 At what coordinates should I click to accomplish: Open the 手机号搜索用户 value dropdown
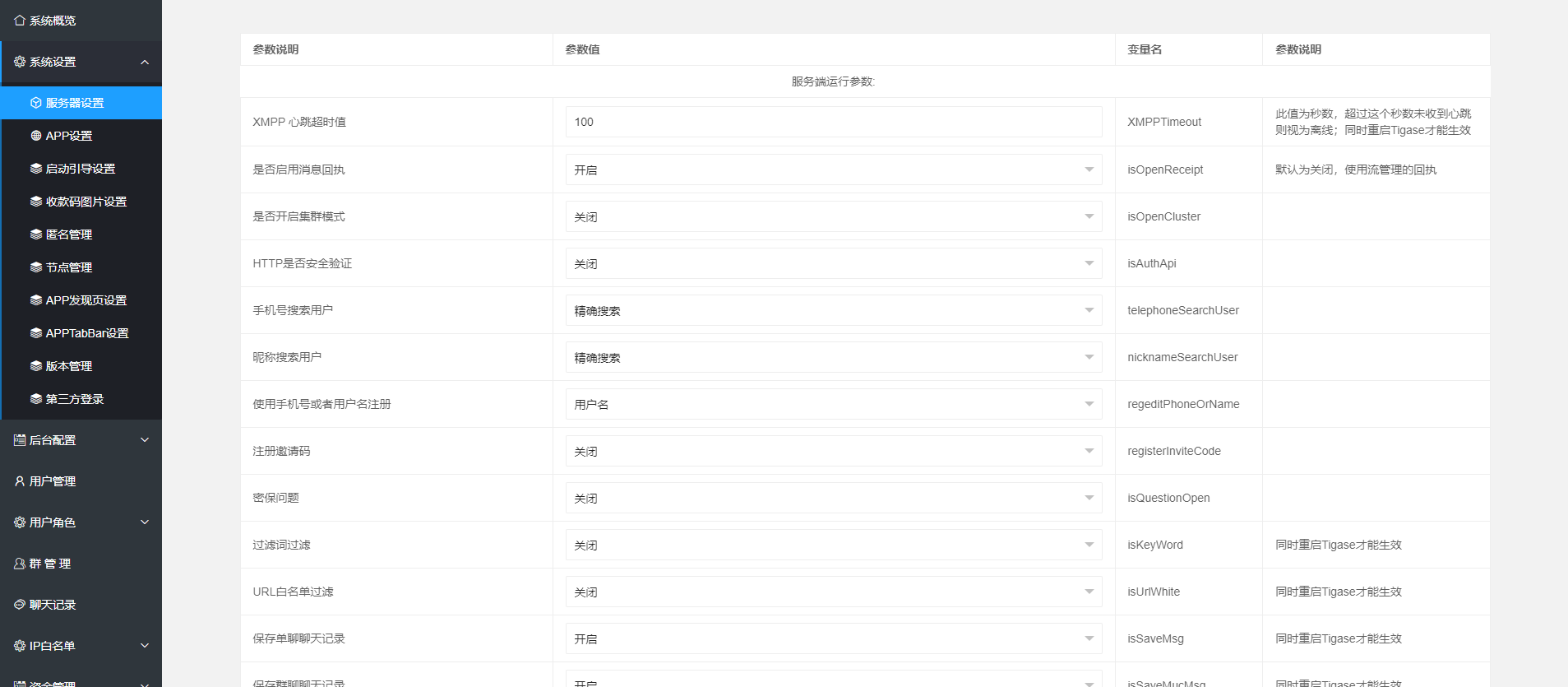click(834, 310)
